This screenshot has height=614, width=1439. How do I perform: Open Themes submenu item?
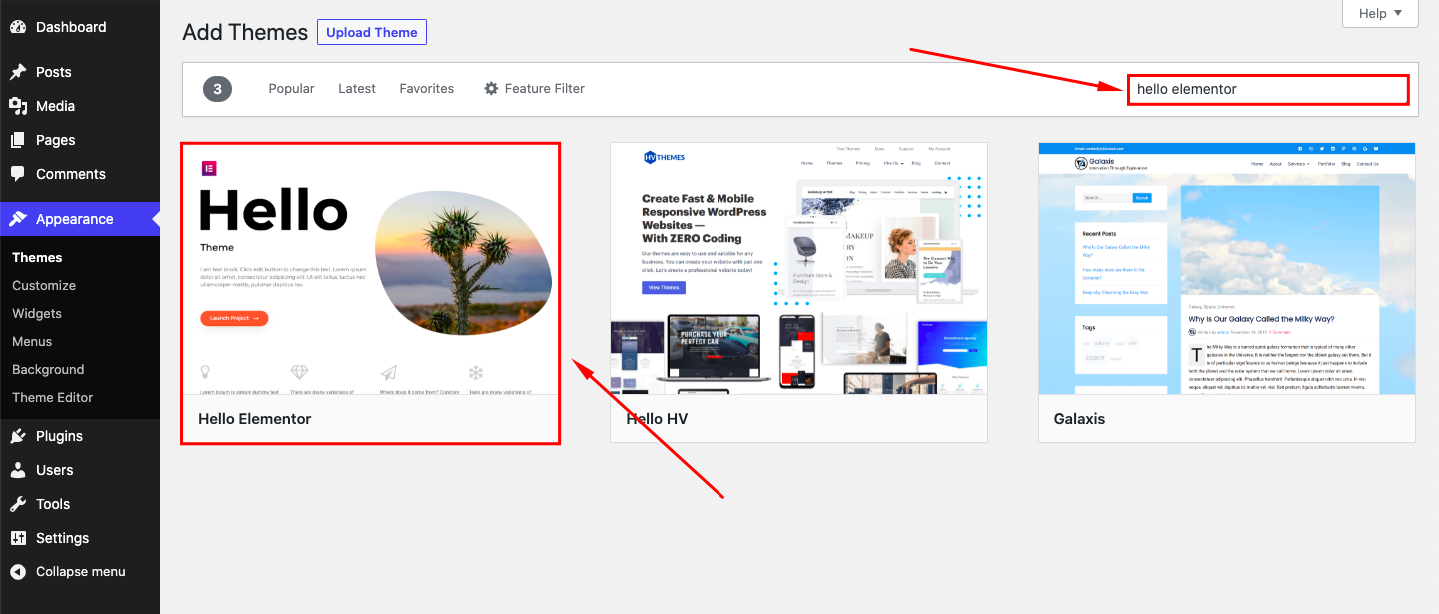point(37,257)
